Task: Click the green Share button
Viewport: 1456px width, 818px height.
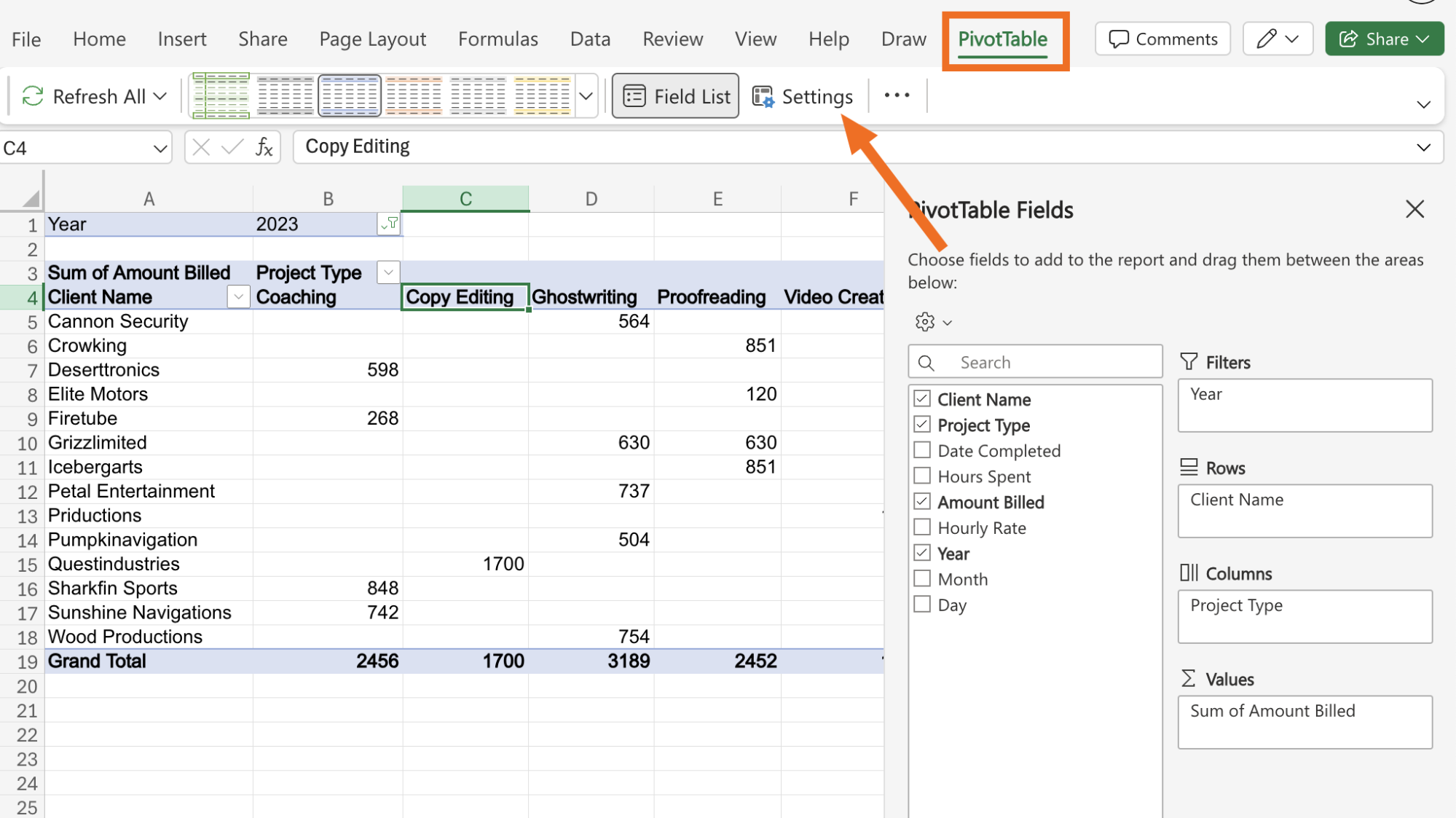Action: [1383, 39]
